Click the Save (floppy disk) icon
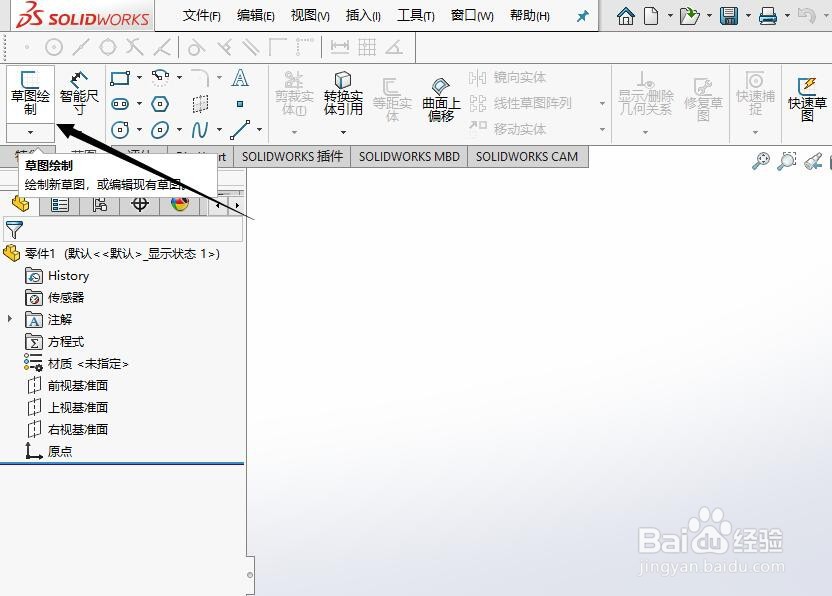The height and width of the screenshot is (596, 832). 729,16
